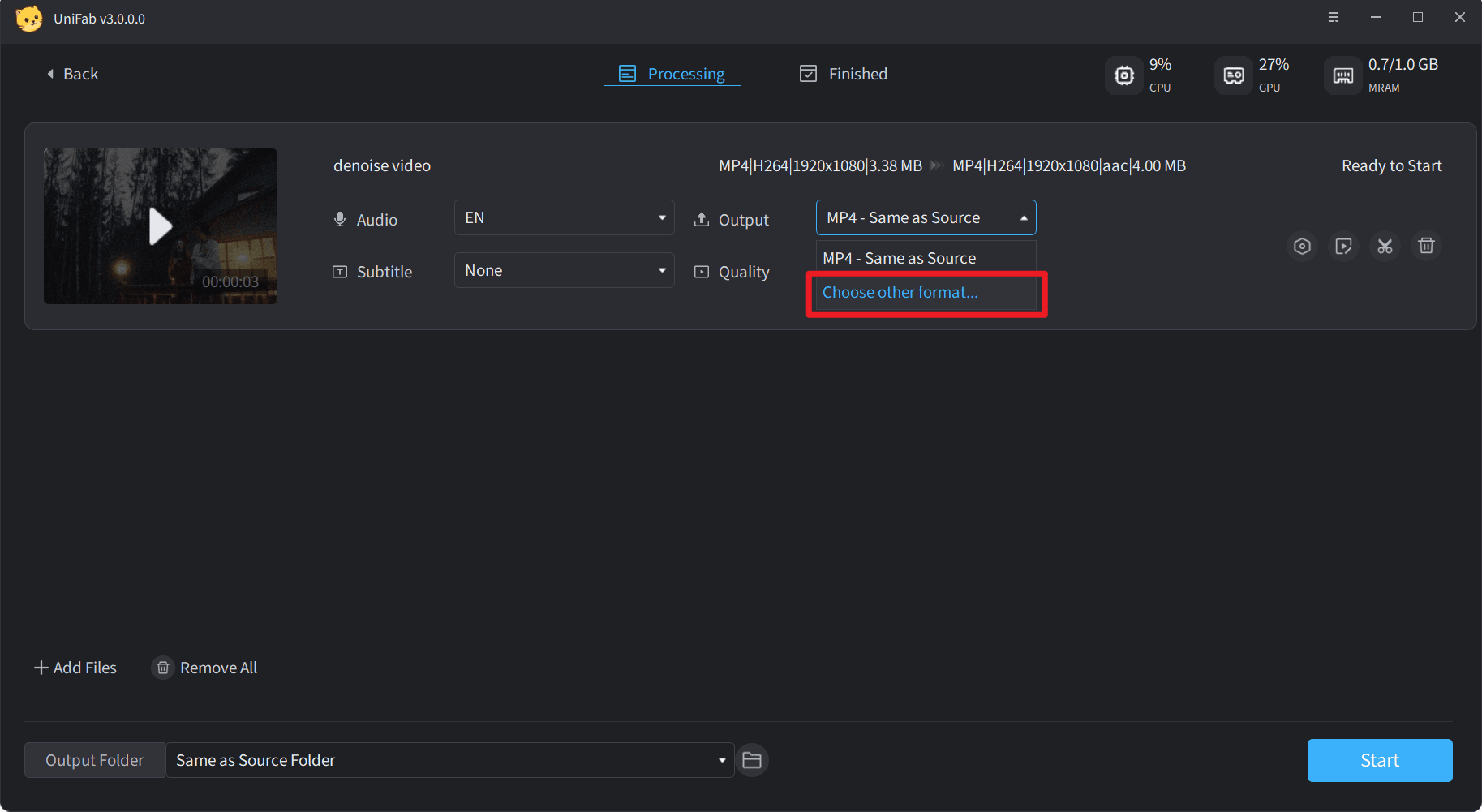Play the denoise video preview thumbnail
The width and height of the screenshot is (1482, 812).
pyautogui.click(x=161, y=226)
